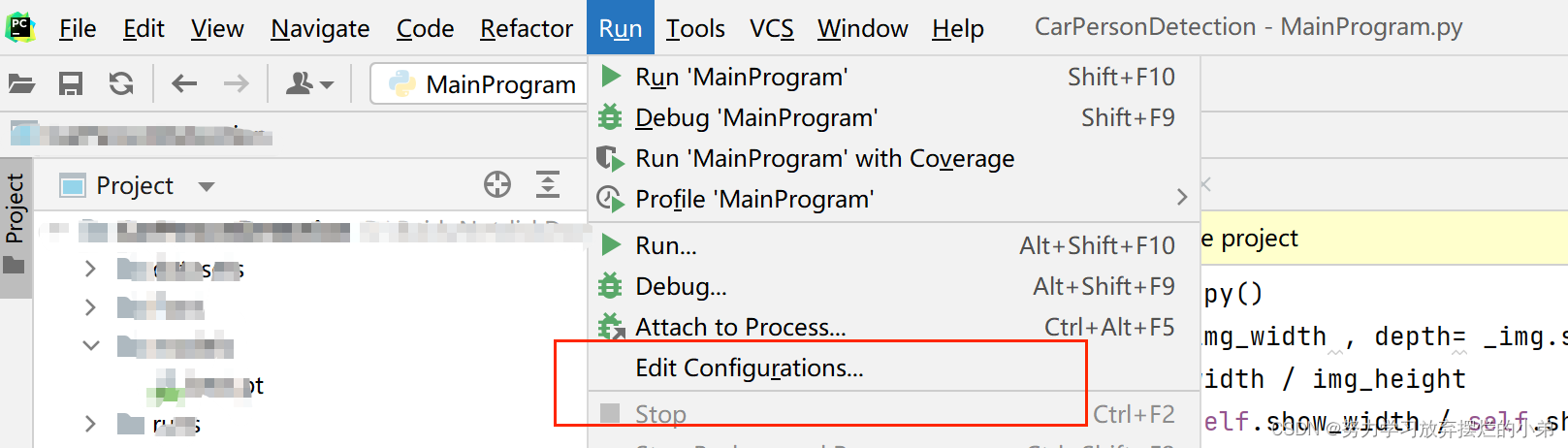Expand the Profile 'MainProgram' submenu arrow
The image size is (1568, 448).
tap(1181, 198)
